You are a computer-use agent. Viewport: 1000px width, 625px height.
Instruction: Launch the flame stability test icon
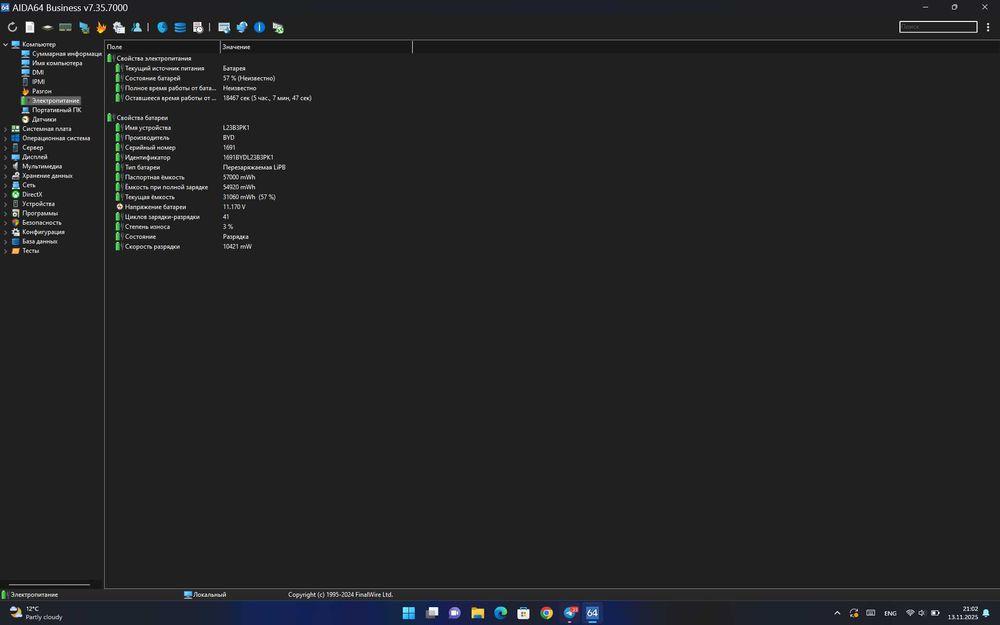(101, 27)
